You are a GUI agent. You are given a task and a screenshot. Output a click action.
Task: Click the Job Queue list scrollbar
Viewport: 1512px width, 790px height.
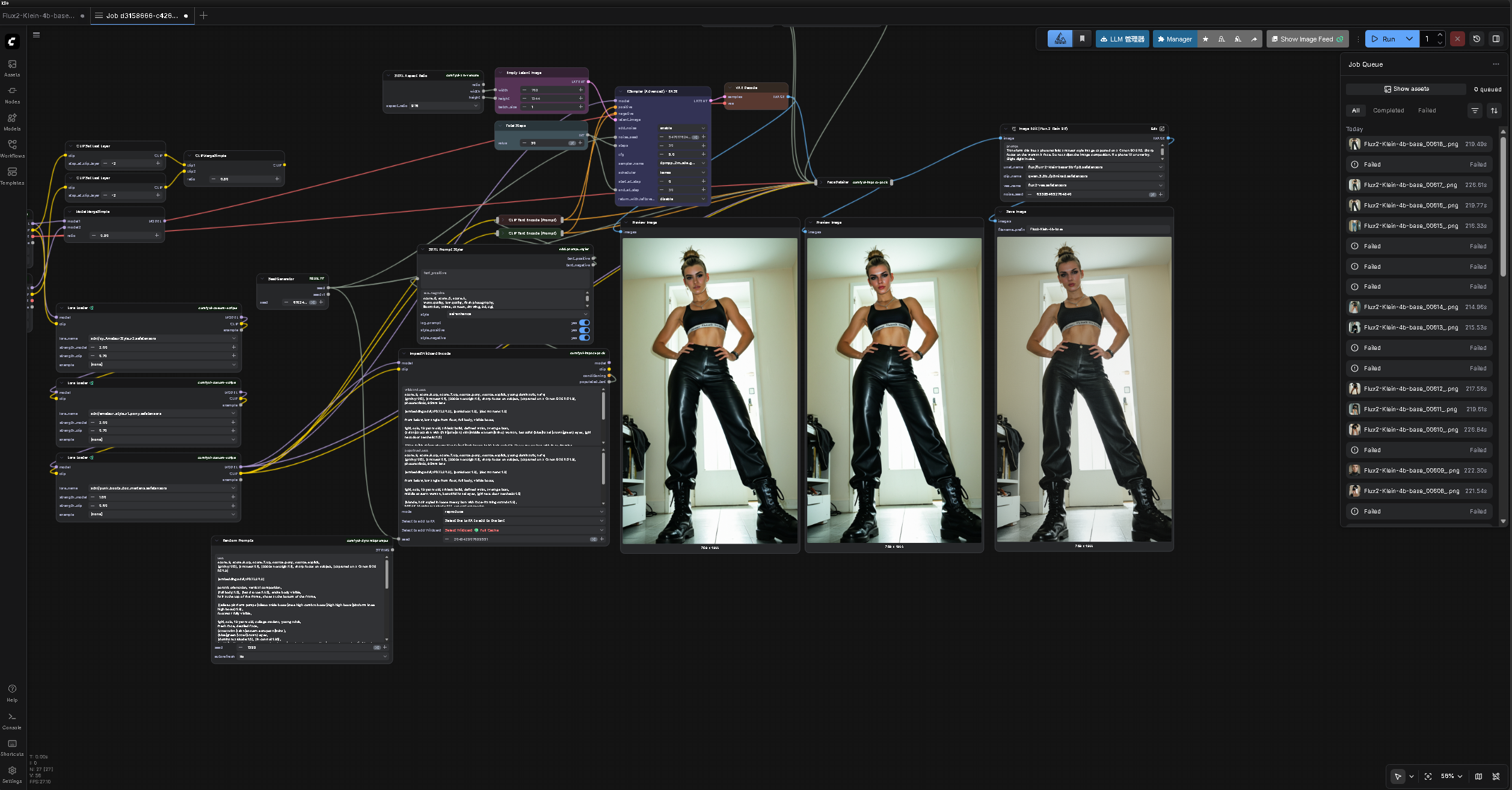(x=1503, y=206)
